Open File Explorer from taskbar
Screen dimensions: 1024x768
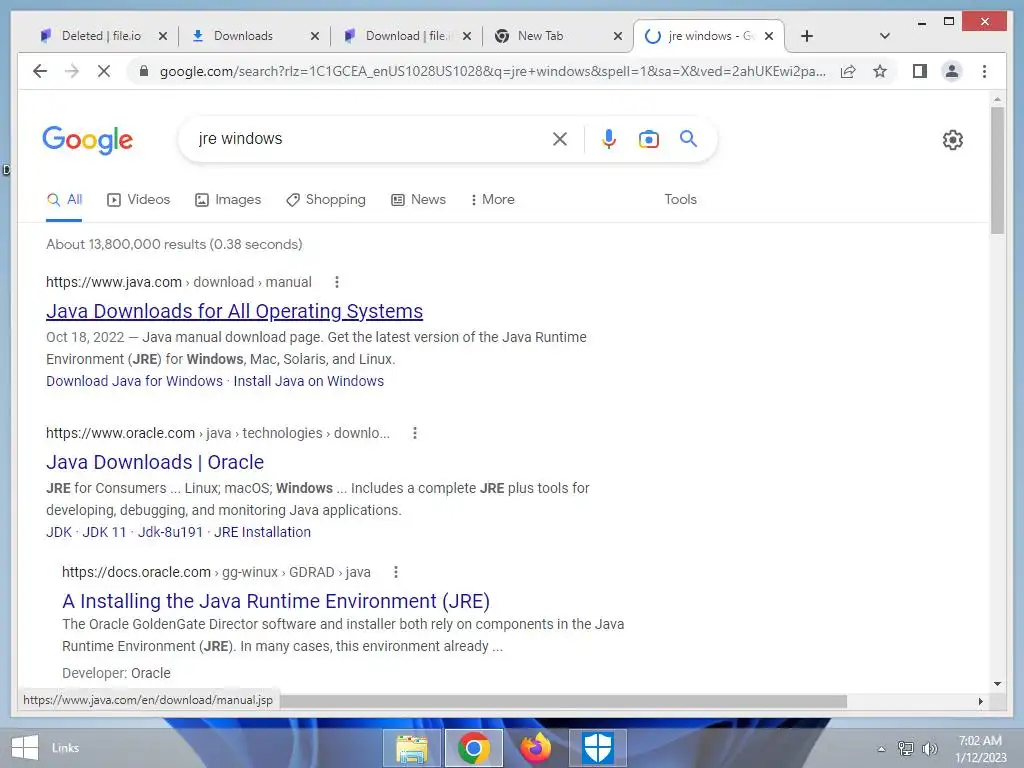(411, 748)
